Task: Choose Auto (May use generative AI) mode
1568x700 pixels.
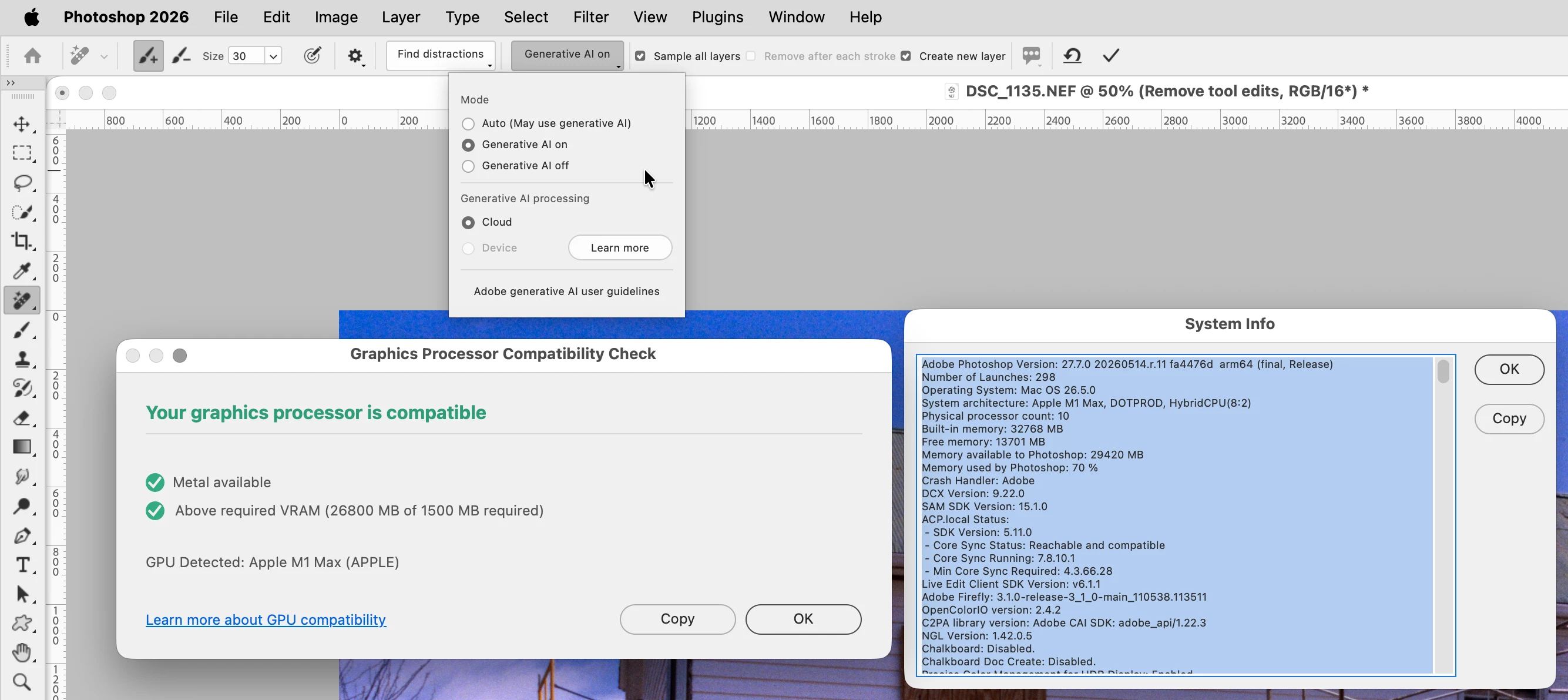Action: pos(468,124)
